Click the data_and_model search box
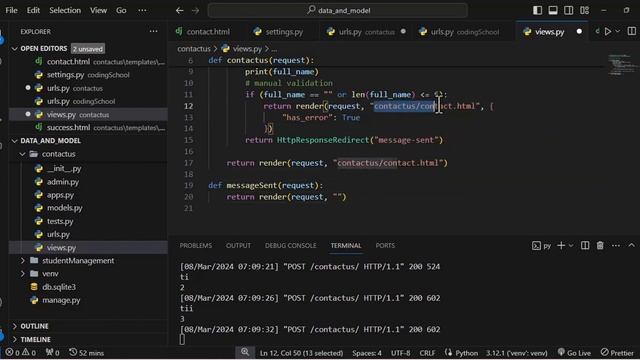640x360 pixels. tap(338, 11)
